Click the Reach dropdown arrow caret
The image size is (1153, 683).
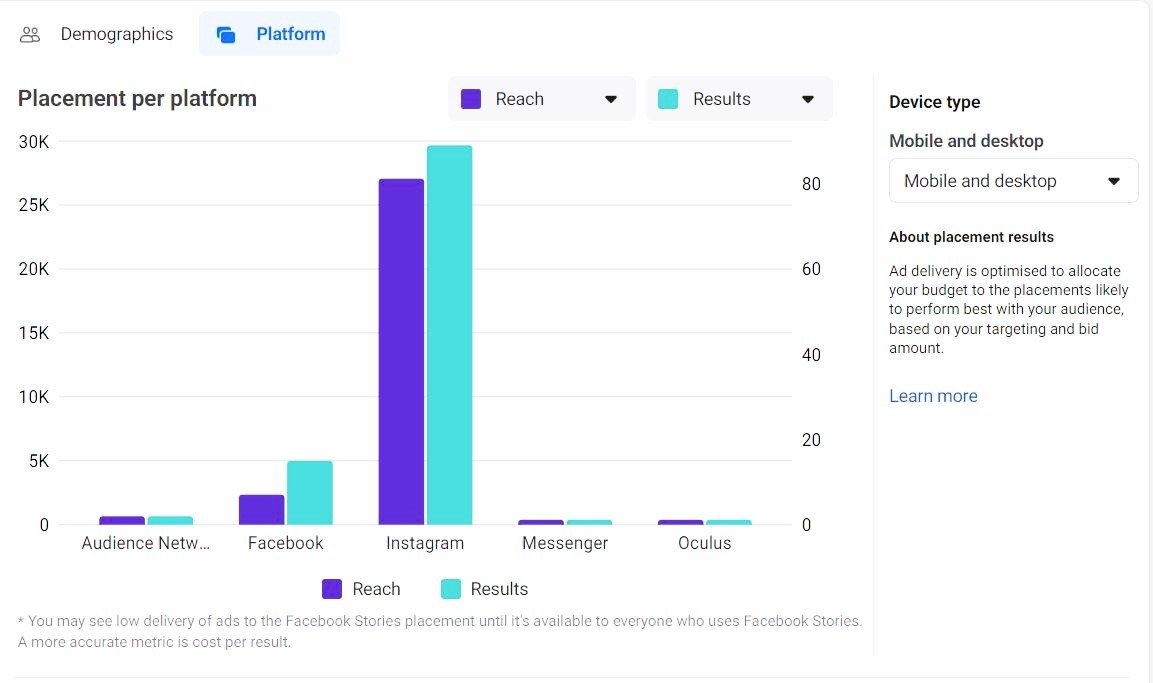pos(611,99)
